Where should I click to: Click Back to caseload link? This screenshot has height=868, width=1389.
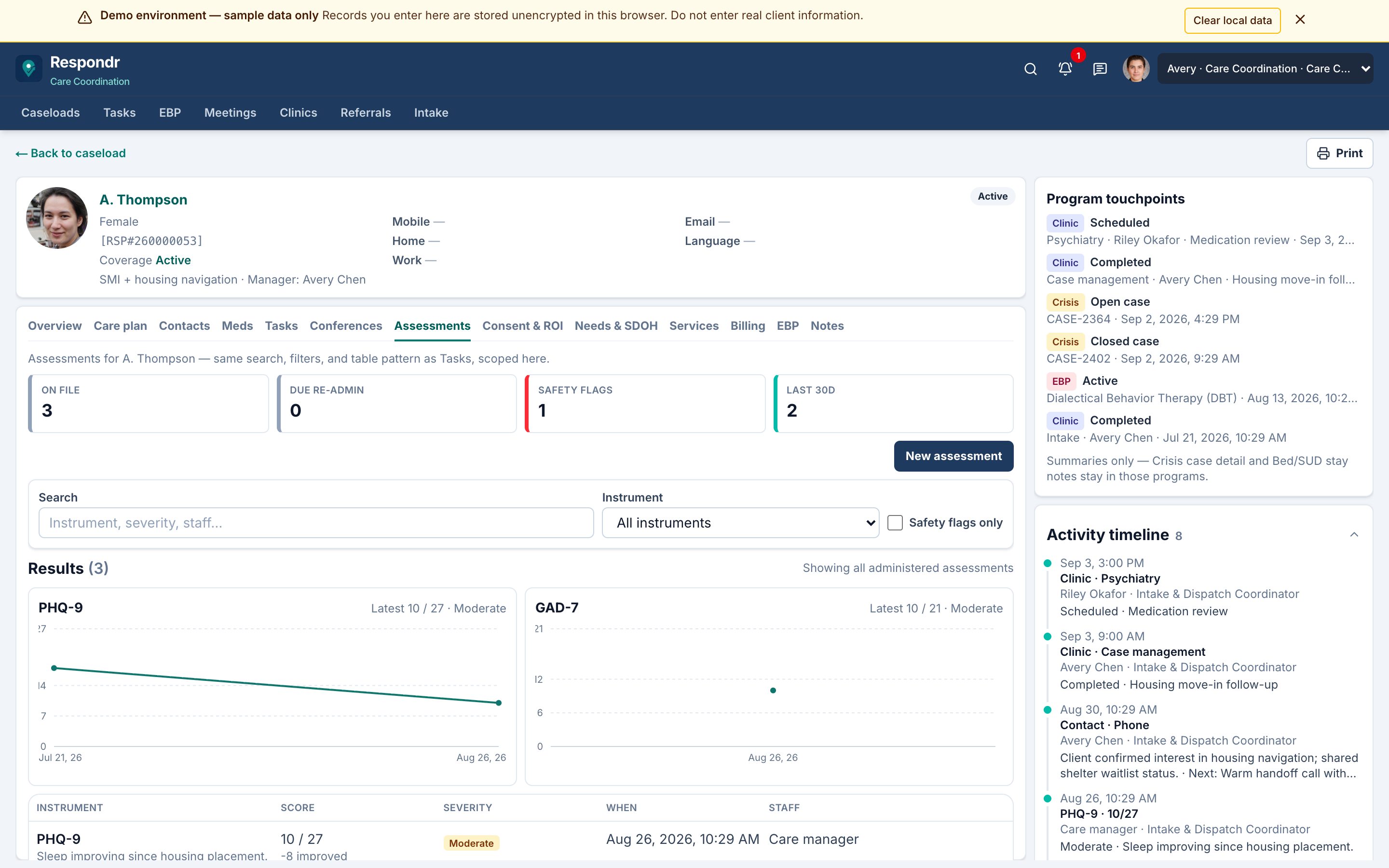click(x=70, y=153)
